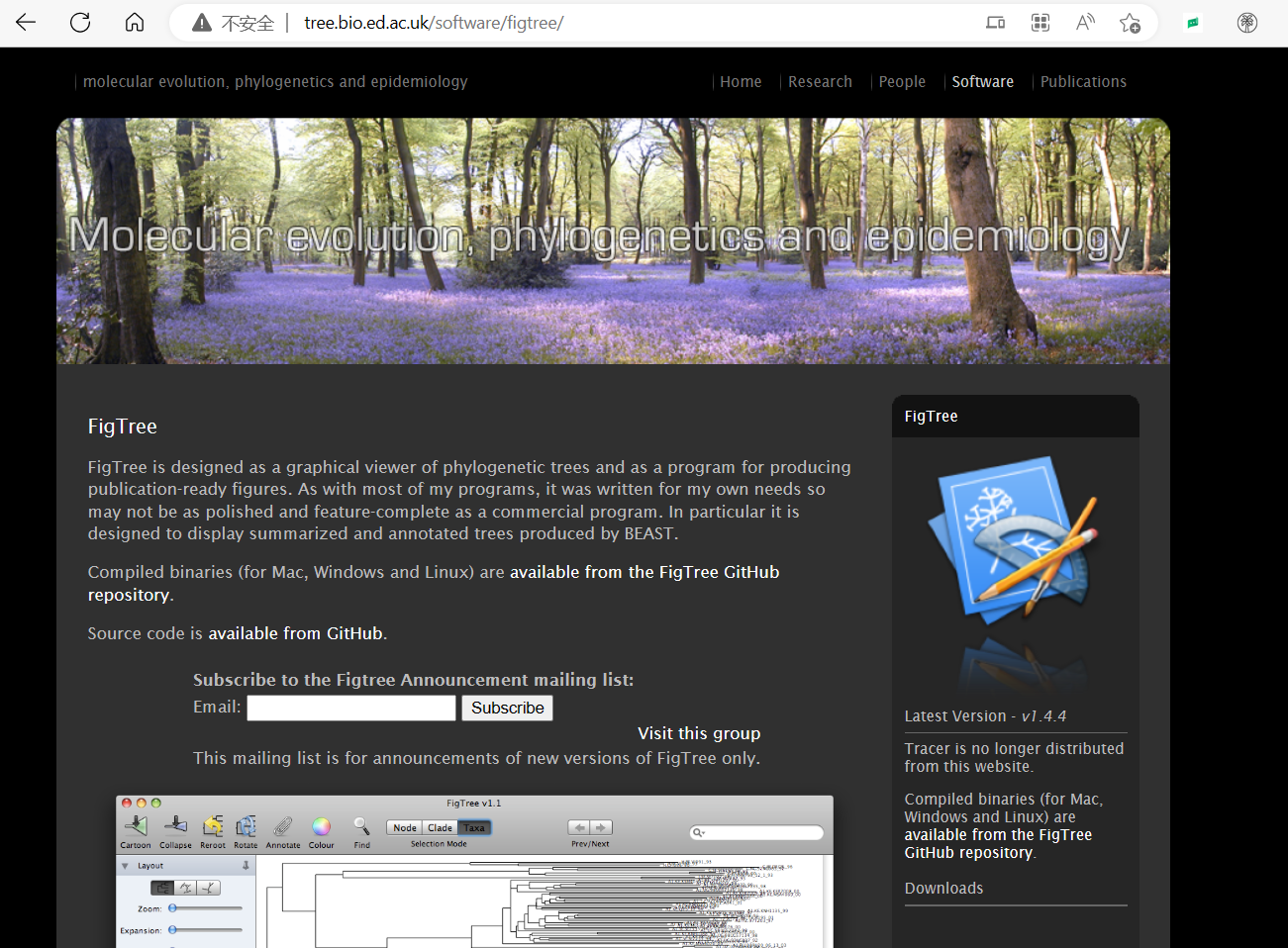The width and height of the screenshot is (1288, 948).
Task: Click the Next arrow in FigTree screenshot
Action: click(602, 827)
